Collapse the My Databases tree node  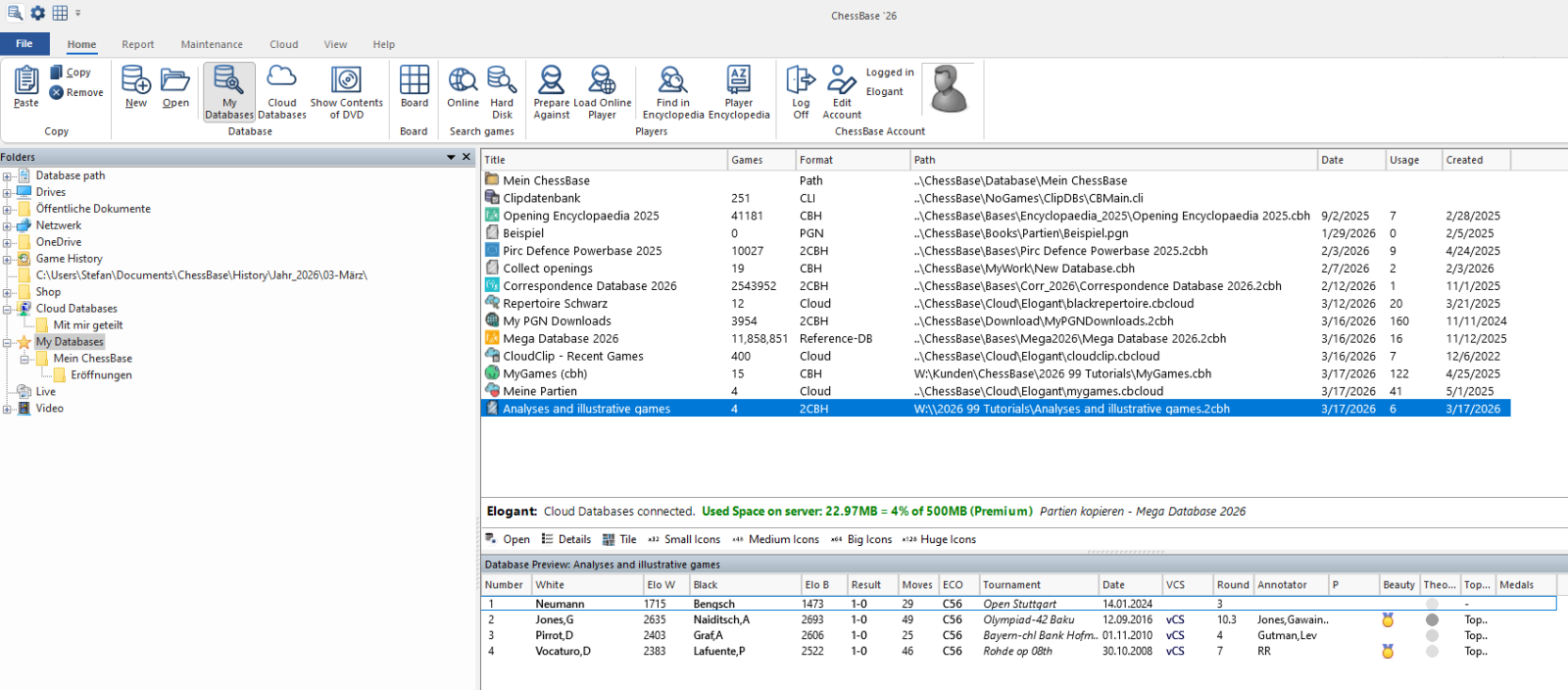7,343
